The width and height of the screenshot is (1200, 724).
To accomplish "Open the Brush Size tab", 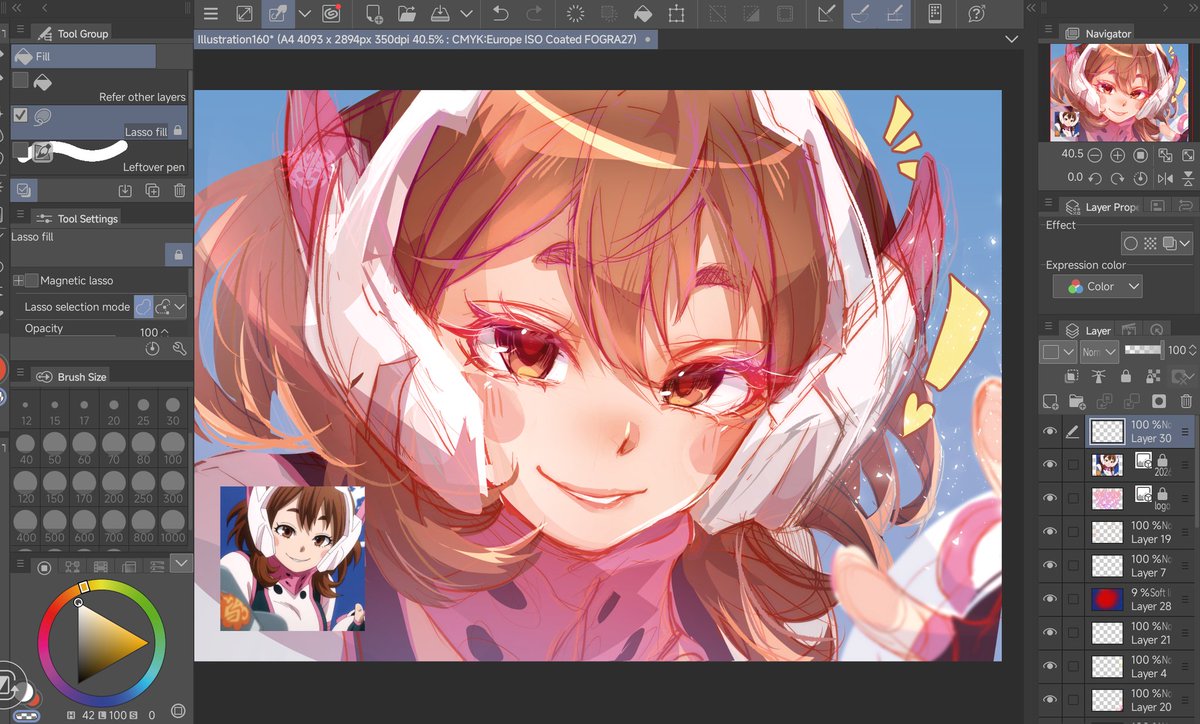I will click(x=70, y=376).
